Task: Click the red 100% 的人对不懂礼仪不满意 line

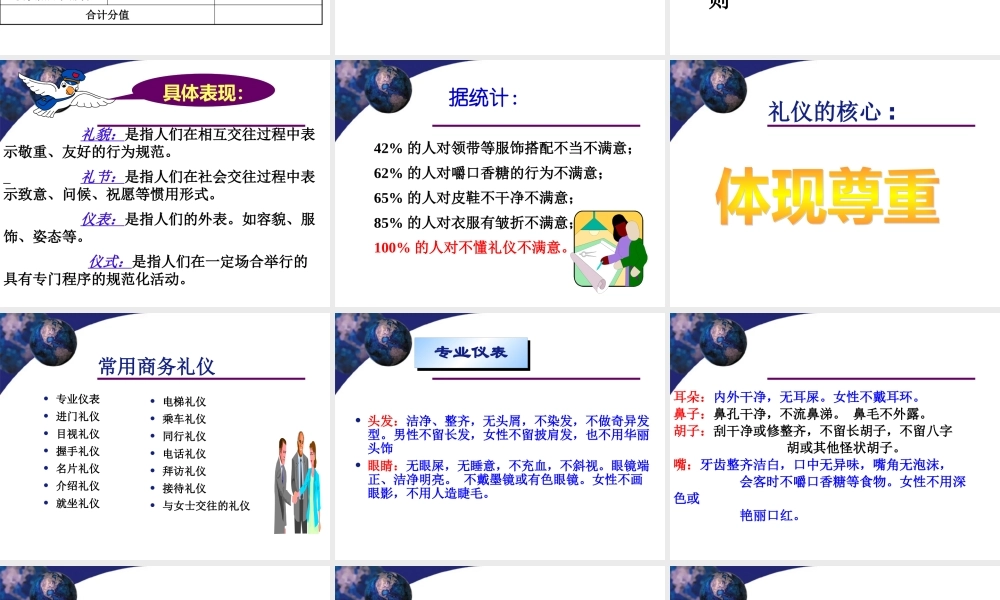Action: 470,247
